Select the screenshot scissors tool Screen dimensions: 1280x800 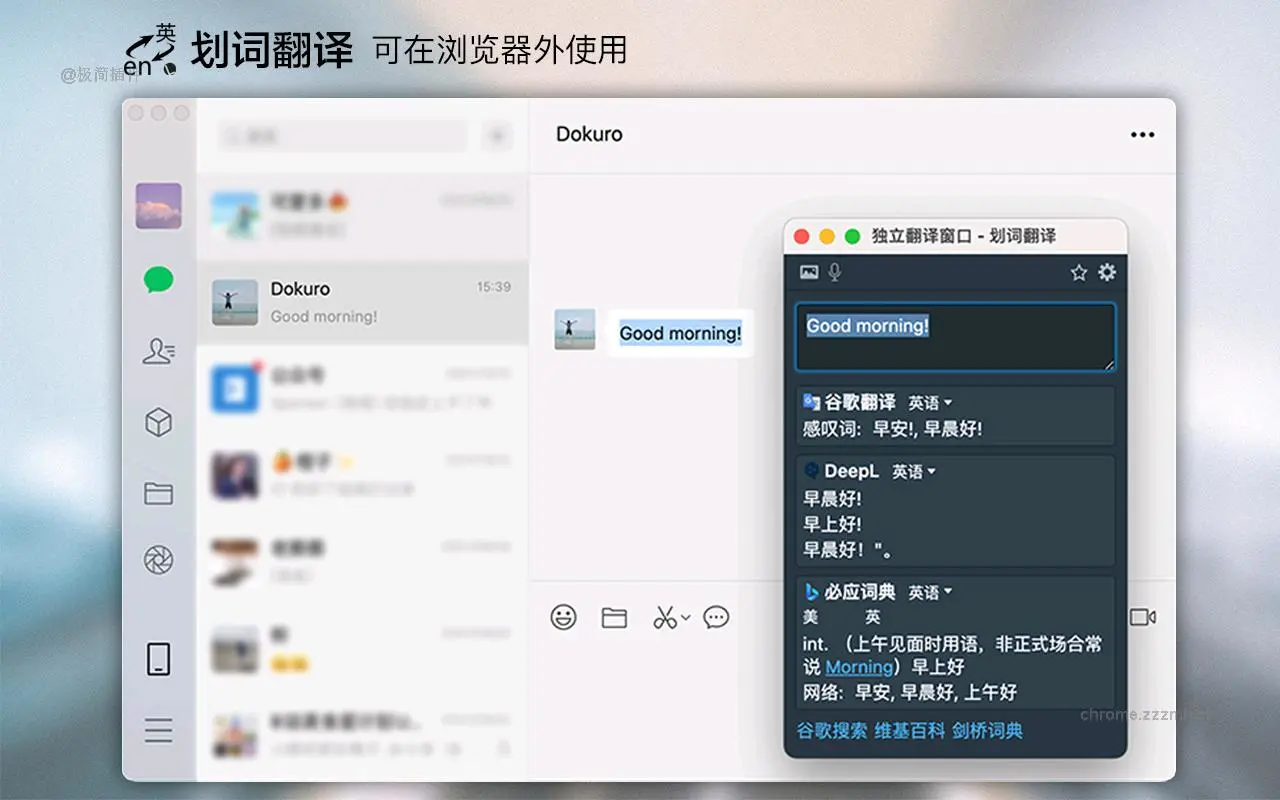pos(665,617)
